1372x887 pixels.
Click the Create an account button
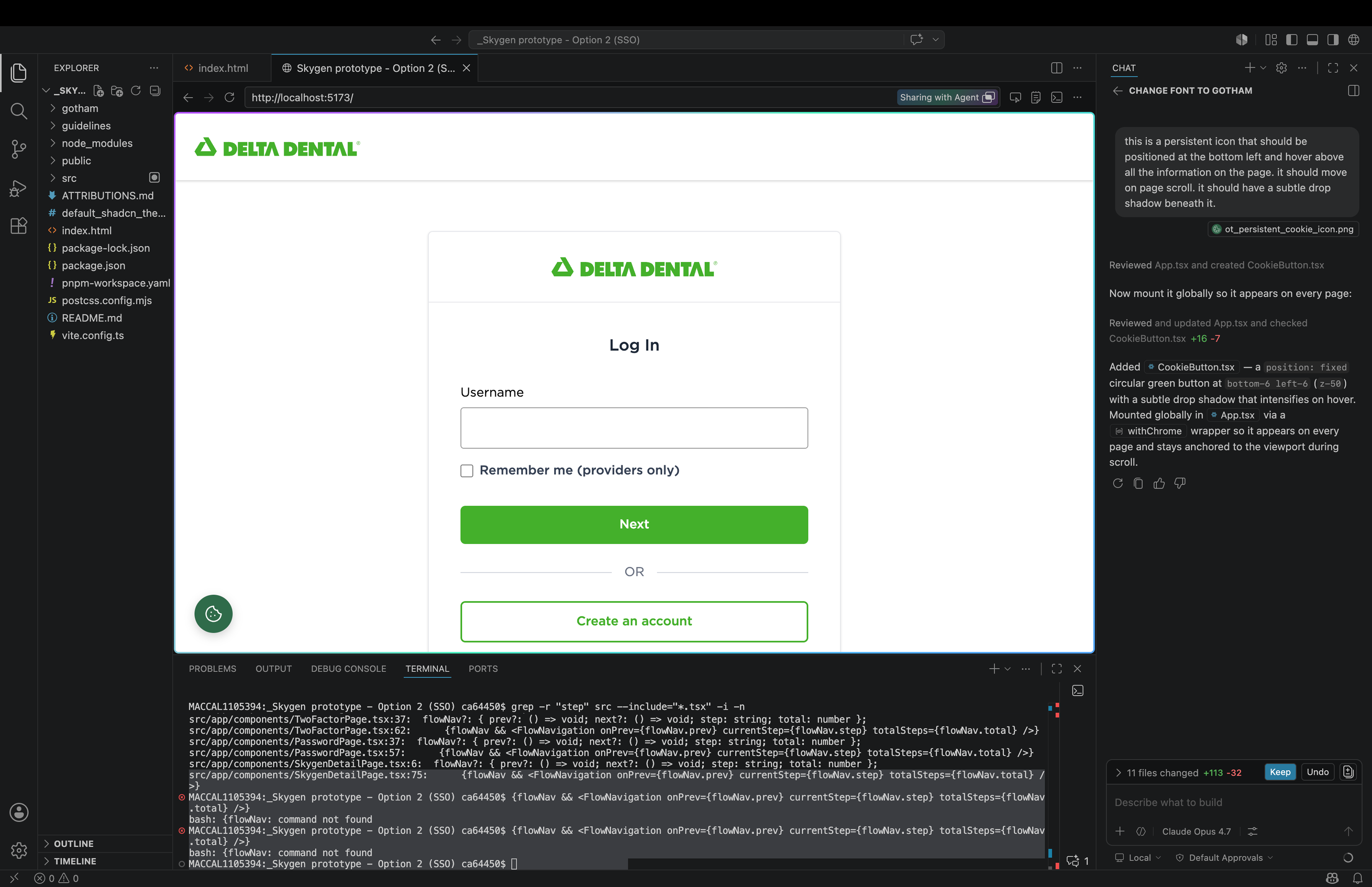coord(634,621)
